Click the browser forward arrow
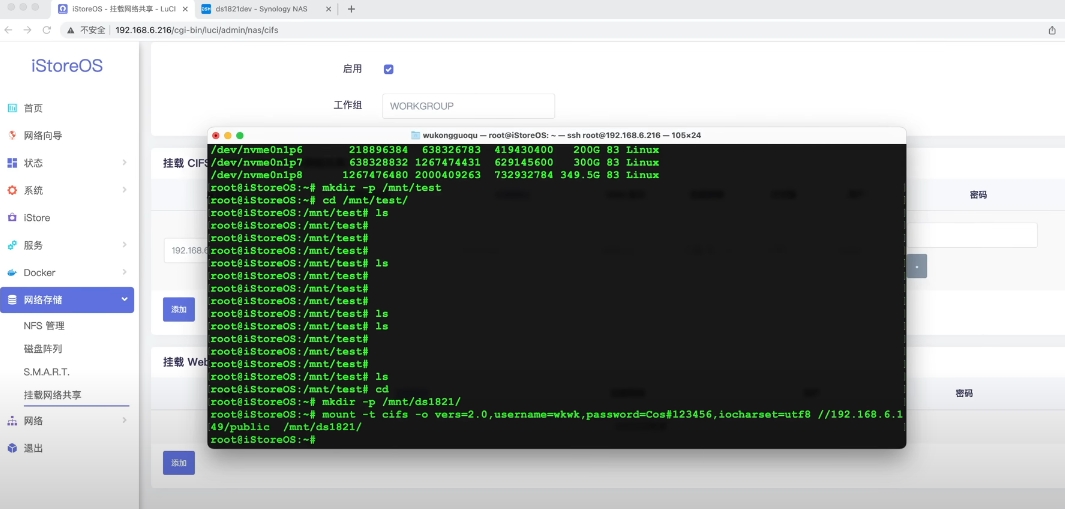This screenshot has height=509, width=1065. (27, 30)
